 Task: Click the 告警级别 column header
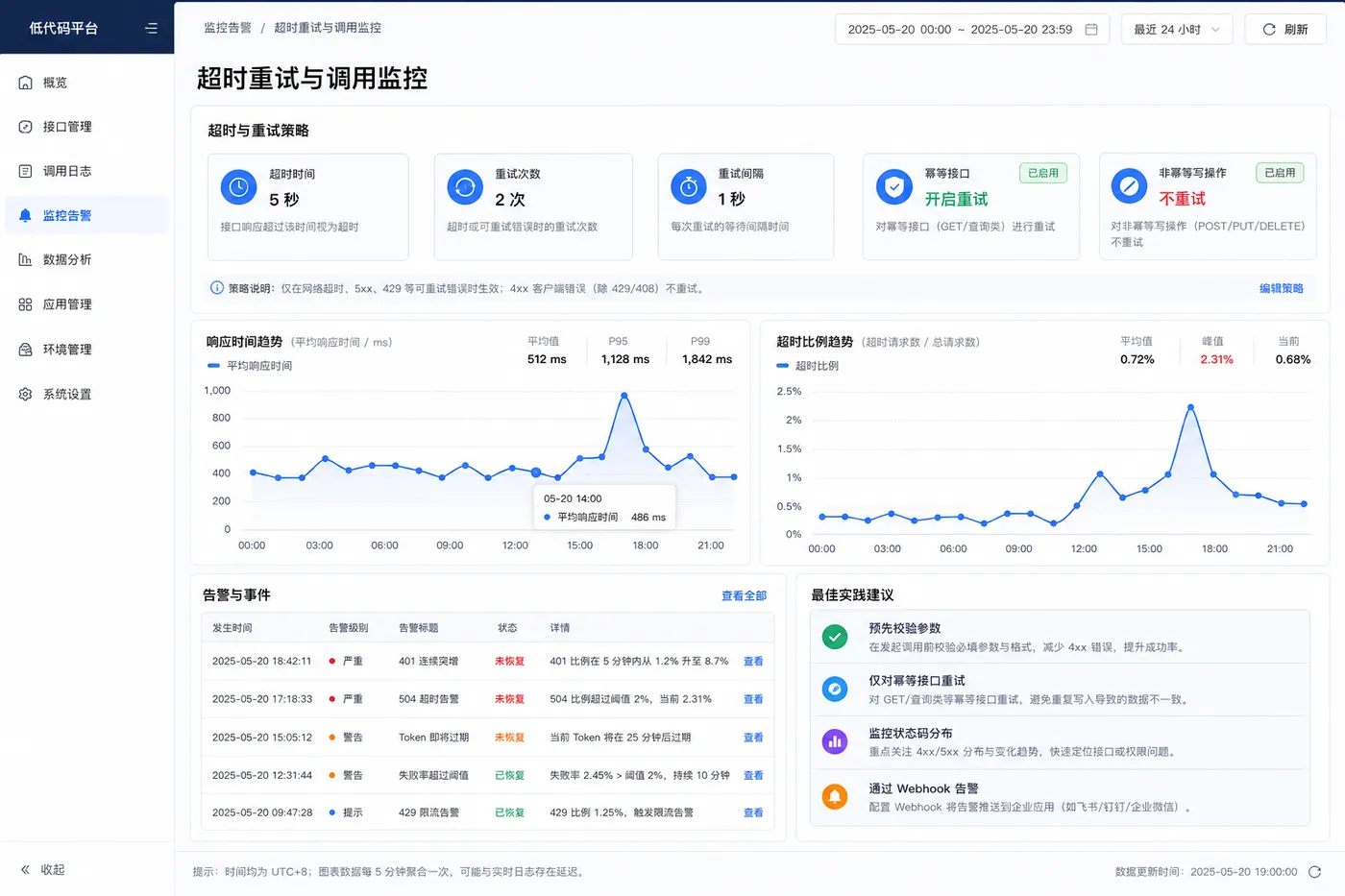tap(349, 628)
